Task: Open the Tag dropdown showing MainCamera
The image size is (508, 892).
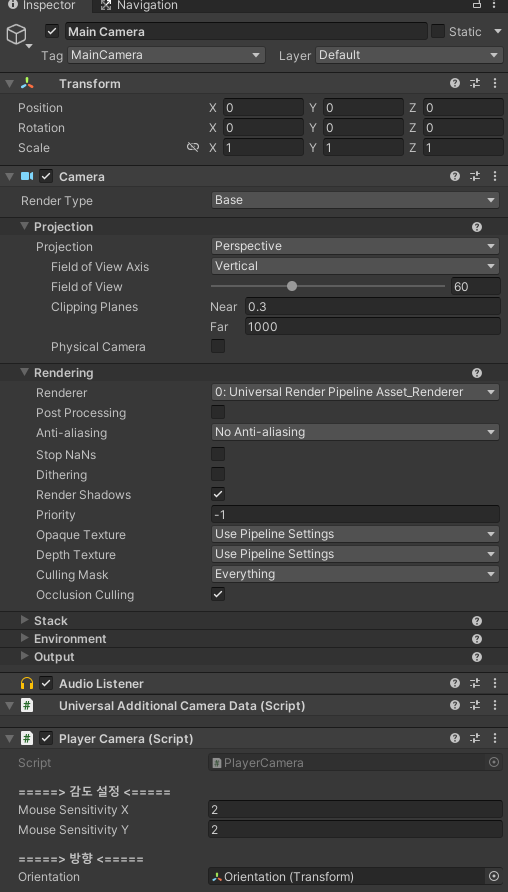Action: (166, 55)
